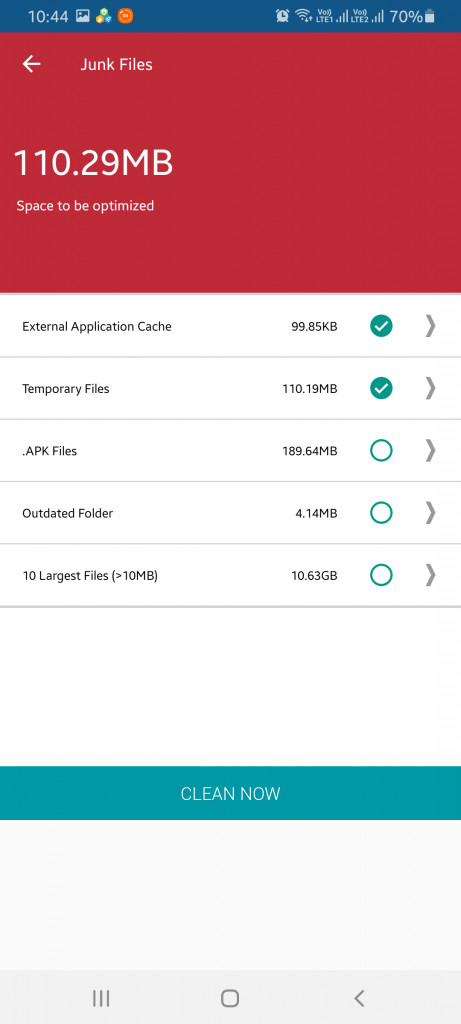461x1024 pixels.
Task: Select the .APK Files checkbox
Action: (x=381, y=451)
